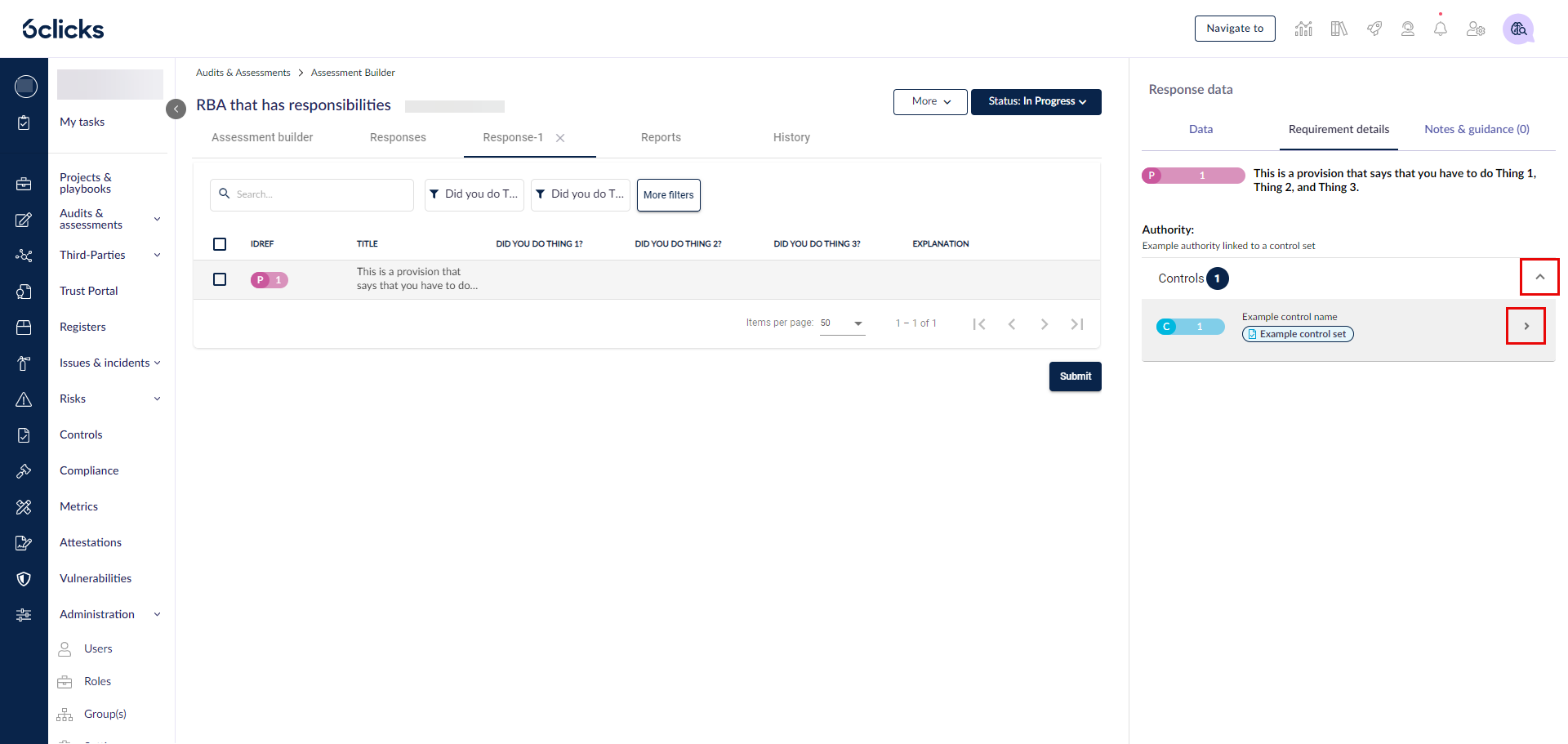The width and height of the screenshot is (1568, 744).
Task: Click the rocket icon in top bar
Action: 1374,29
